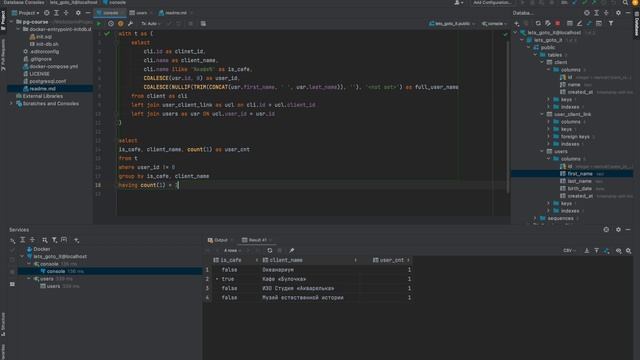Viewport: 640px width, 360px height.
Task: Switch to the users editor tab
Action: pyautogui.click(x=141, y=13)
